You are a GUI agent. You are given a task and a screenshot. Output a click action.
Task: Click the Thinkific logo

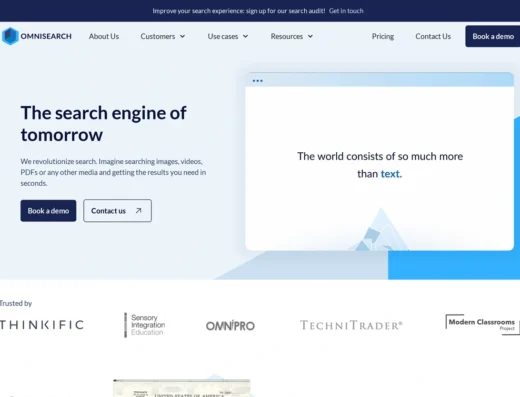(x=42, y=325)
